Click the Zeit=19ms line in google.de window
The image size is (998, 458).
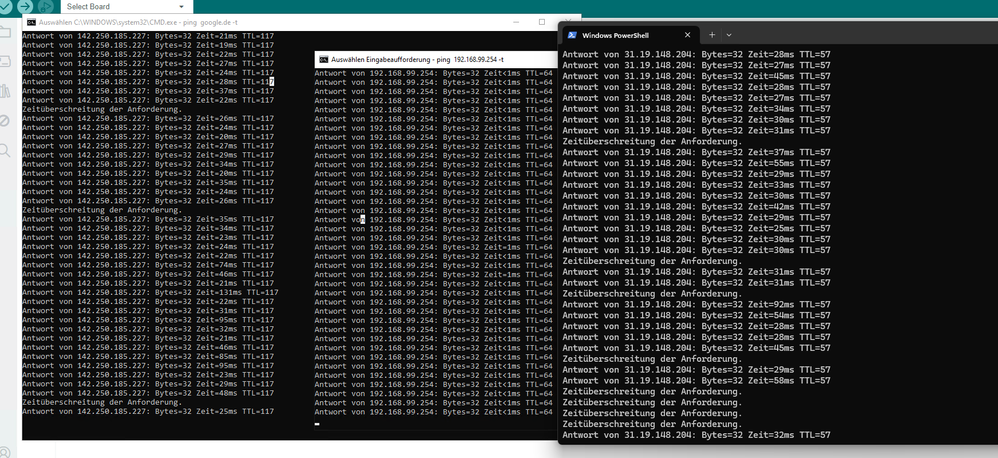coord(148,45)
